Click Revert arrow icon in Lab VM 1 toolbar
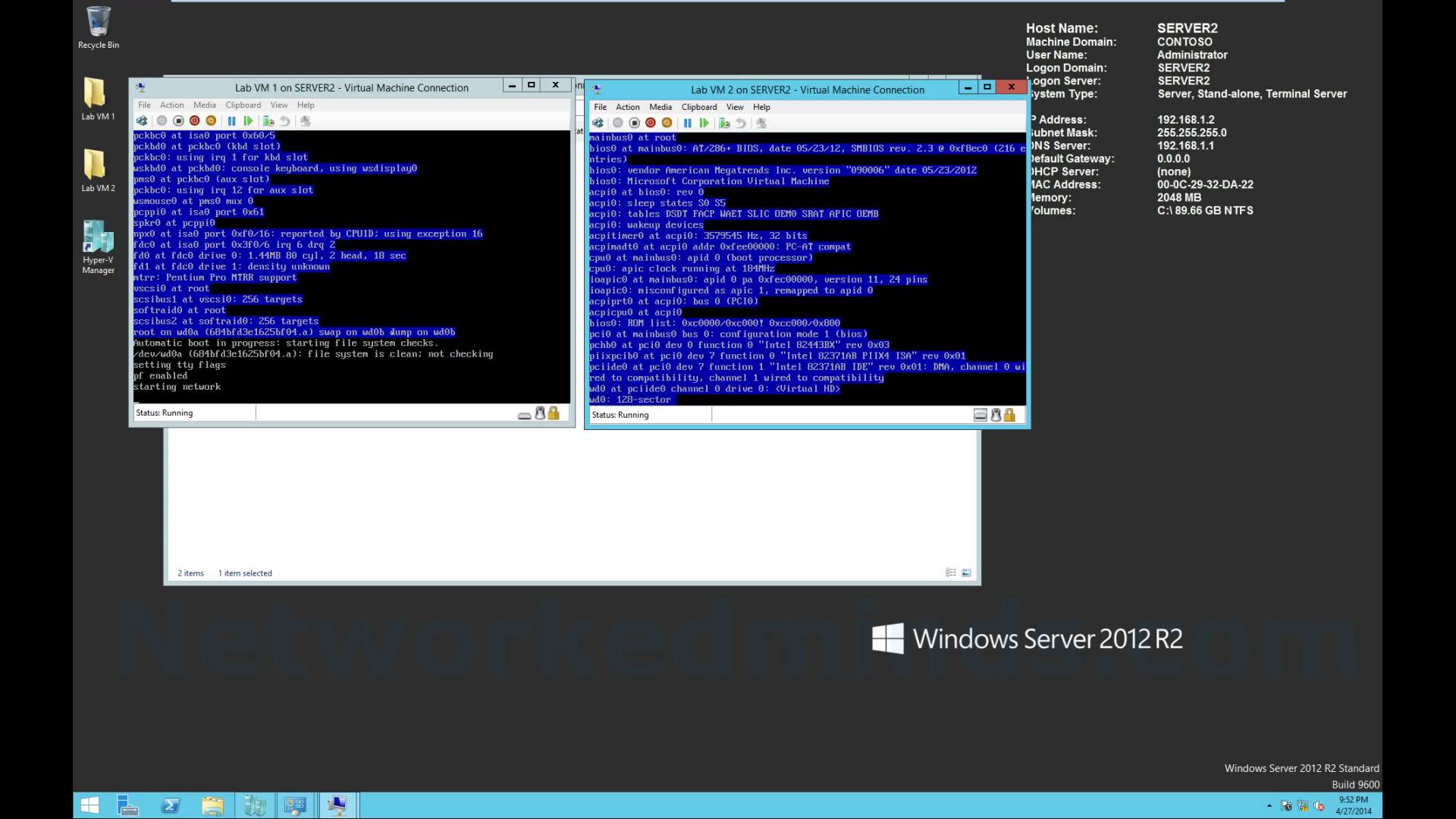Image resolution: width=1456 pixels, height=819 pixels. pyautogui.click(x=285, y=121)
